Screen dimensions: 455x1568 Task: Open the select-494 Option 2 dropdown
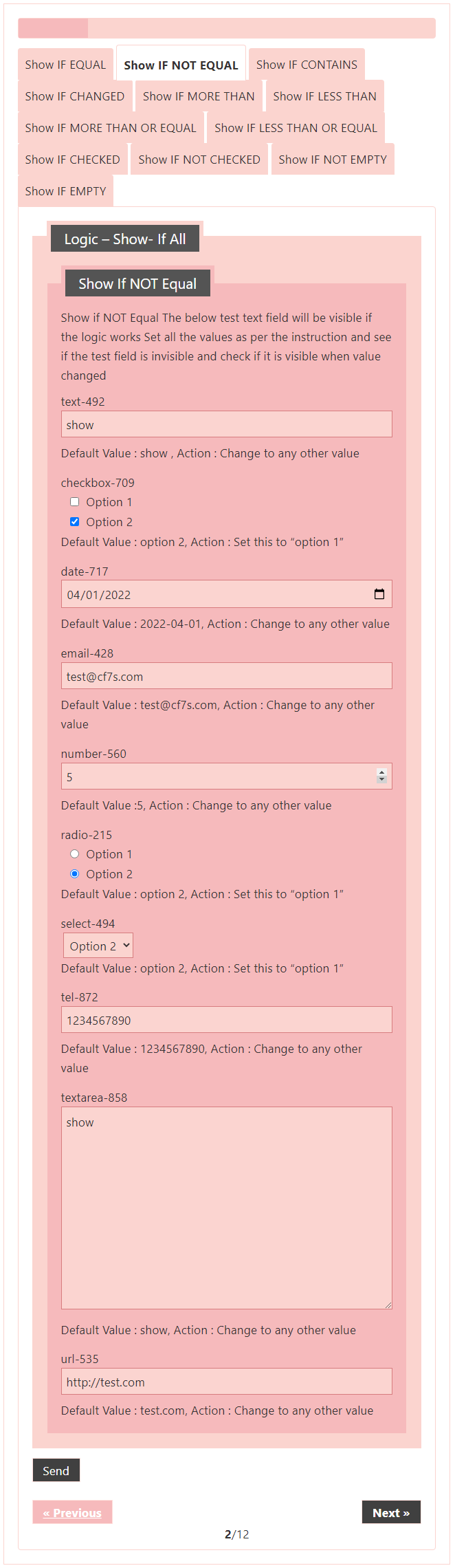tap(98, 946)
